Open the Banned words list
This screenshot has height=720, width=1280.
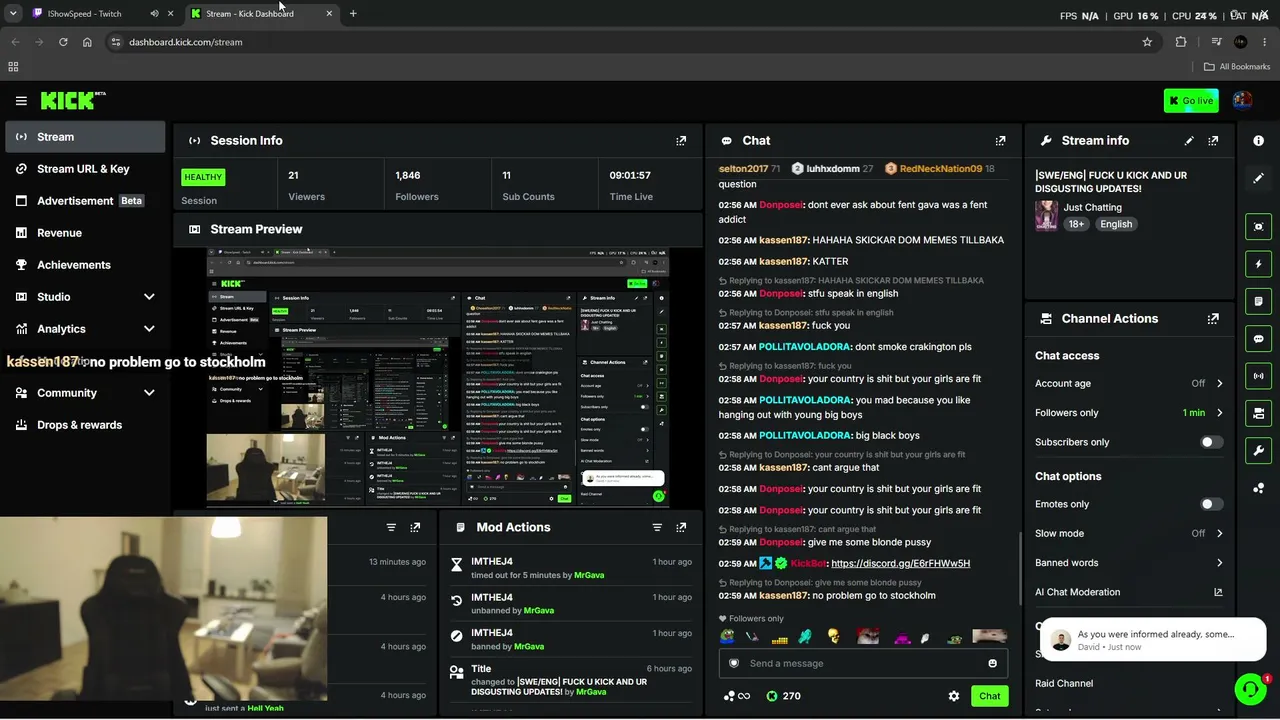[1129, 563]
